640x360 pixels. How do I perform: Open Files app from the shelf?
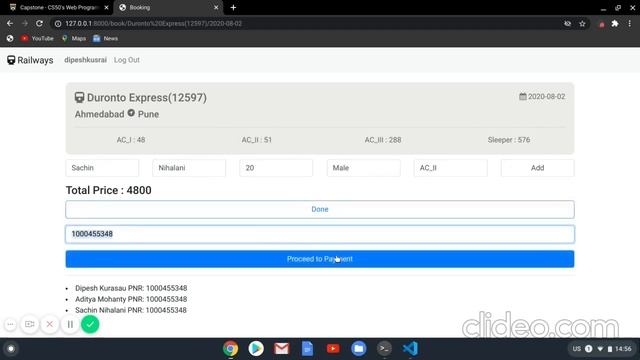pos(359,349)
